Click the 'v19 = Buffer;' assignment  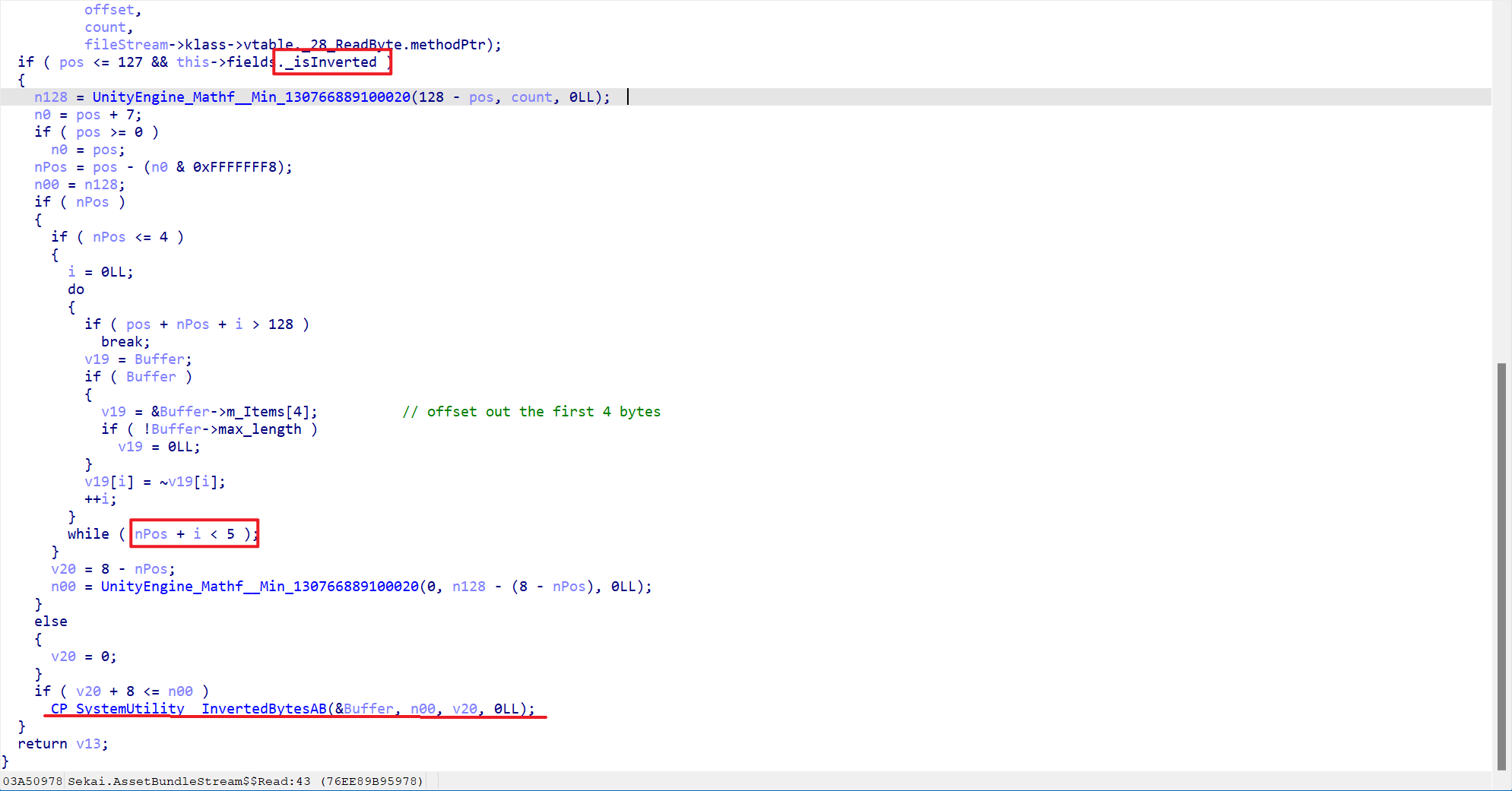point(138,359)
